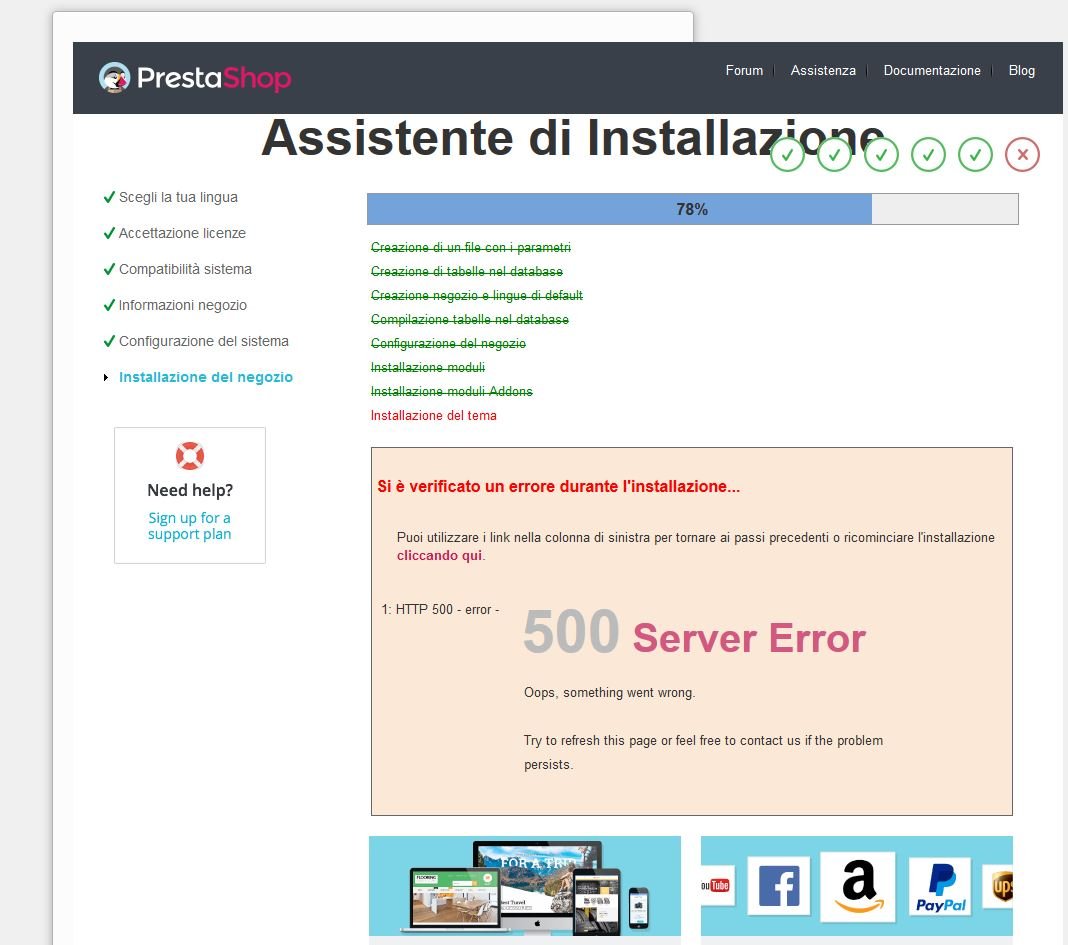This screenshot has width=1068, height=945.
Task: Click the Installazione moduli task line
Action: (428, 367)
